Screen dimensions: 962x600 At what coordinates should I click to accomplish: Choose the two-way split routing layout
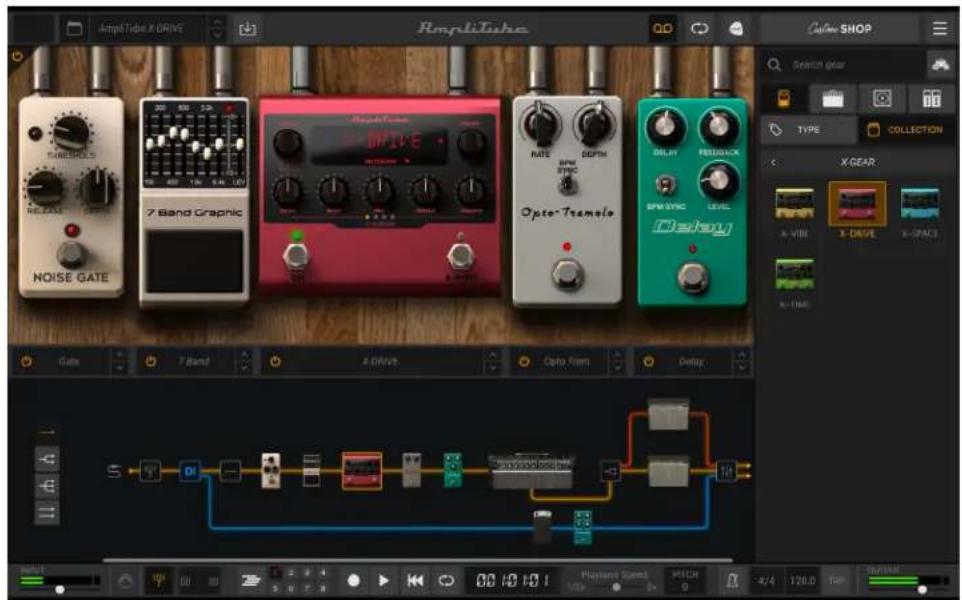click(x=47, y=459)
